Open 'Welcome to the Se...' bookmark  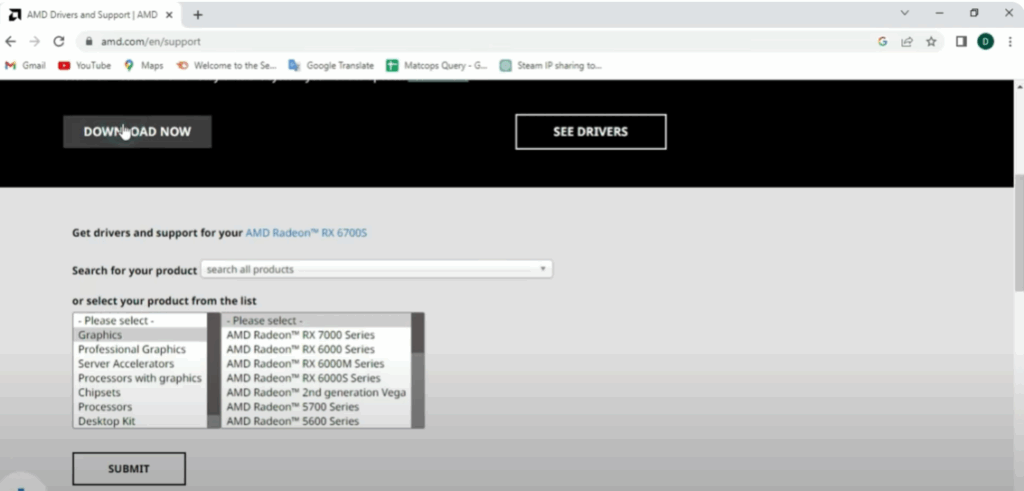click(x=227, y=65)
